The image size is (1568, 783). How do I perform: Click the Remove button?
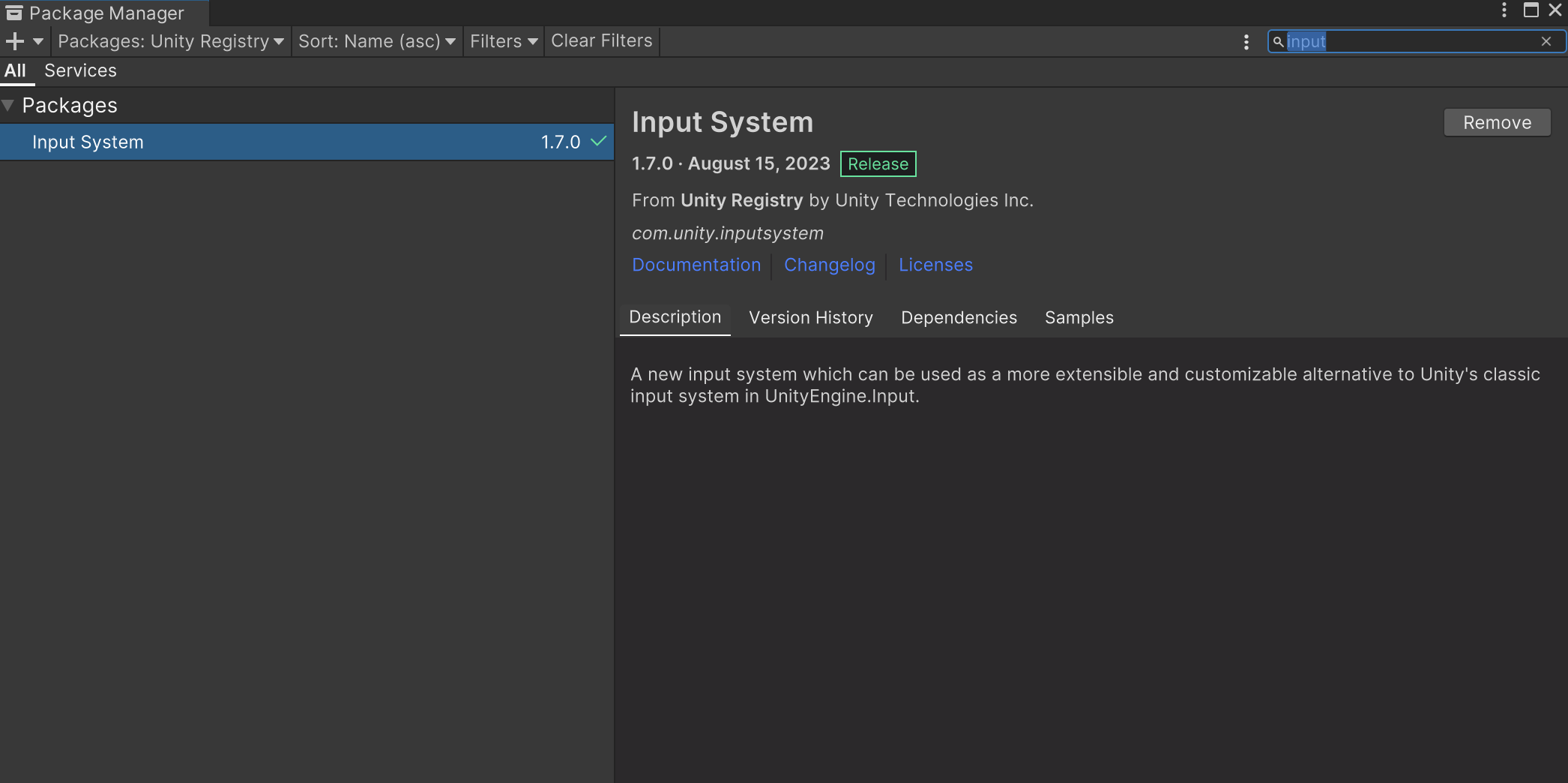[x=1497, y=122]
